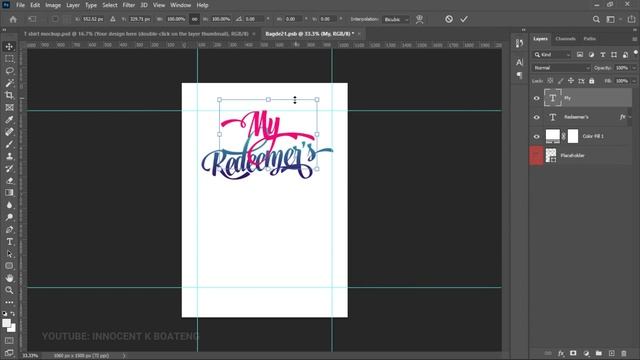This screenshot has height=360, width=640.
Task: Open the Paragraph panel icon
Action: coord(519,75)
